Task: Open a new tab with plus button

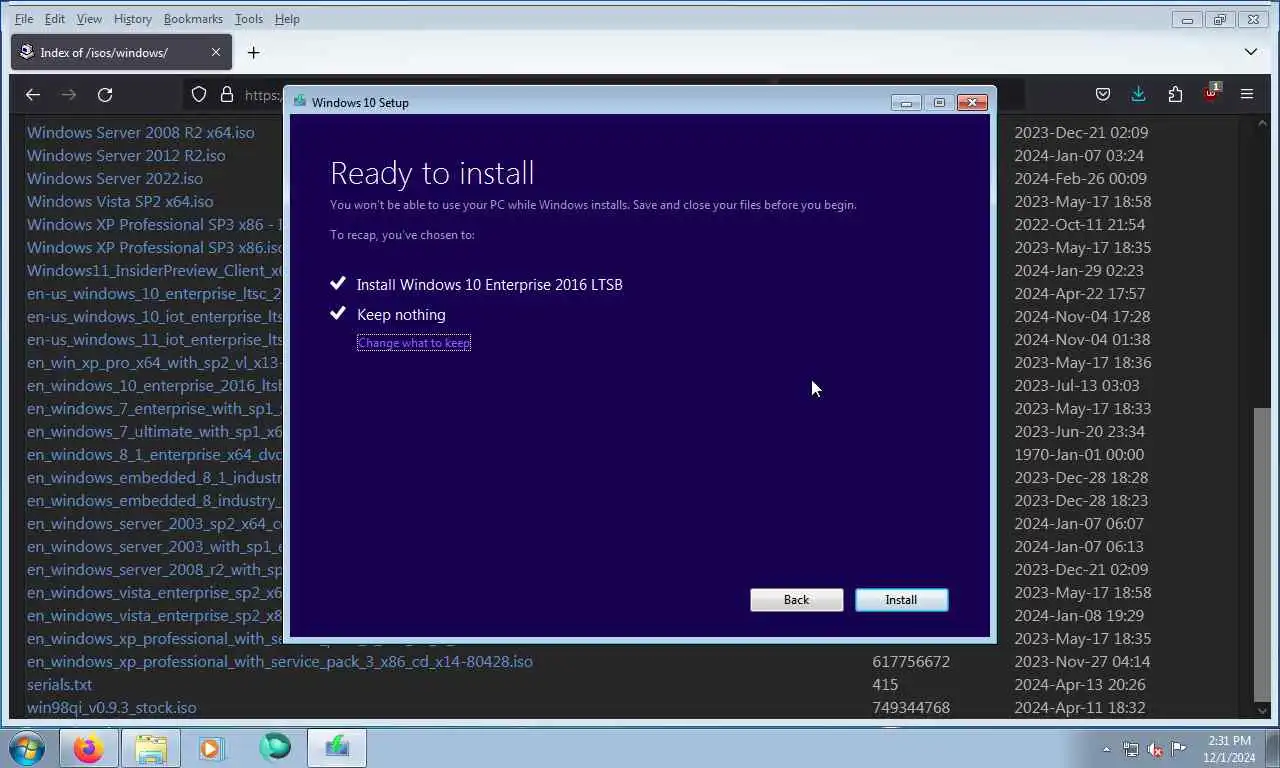Action: (253, 52)
